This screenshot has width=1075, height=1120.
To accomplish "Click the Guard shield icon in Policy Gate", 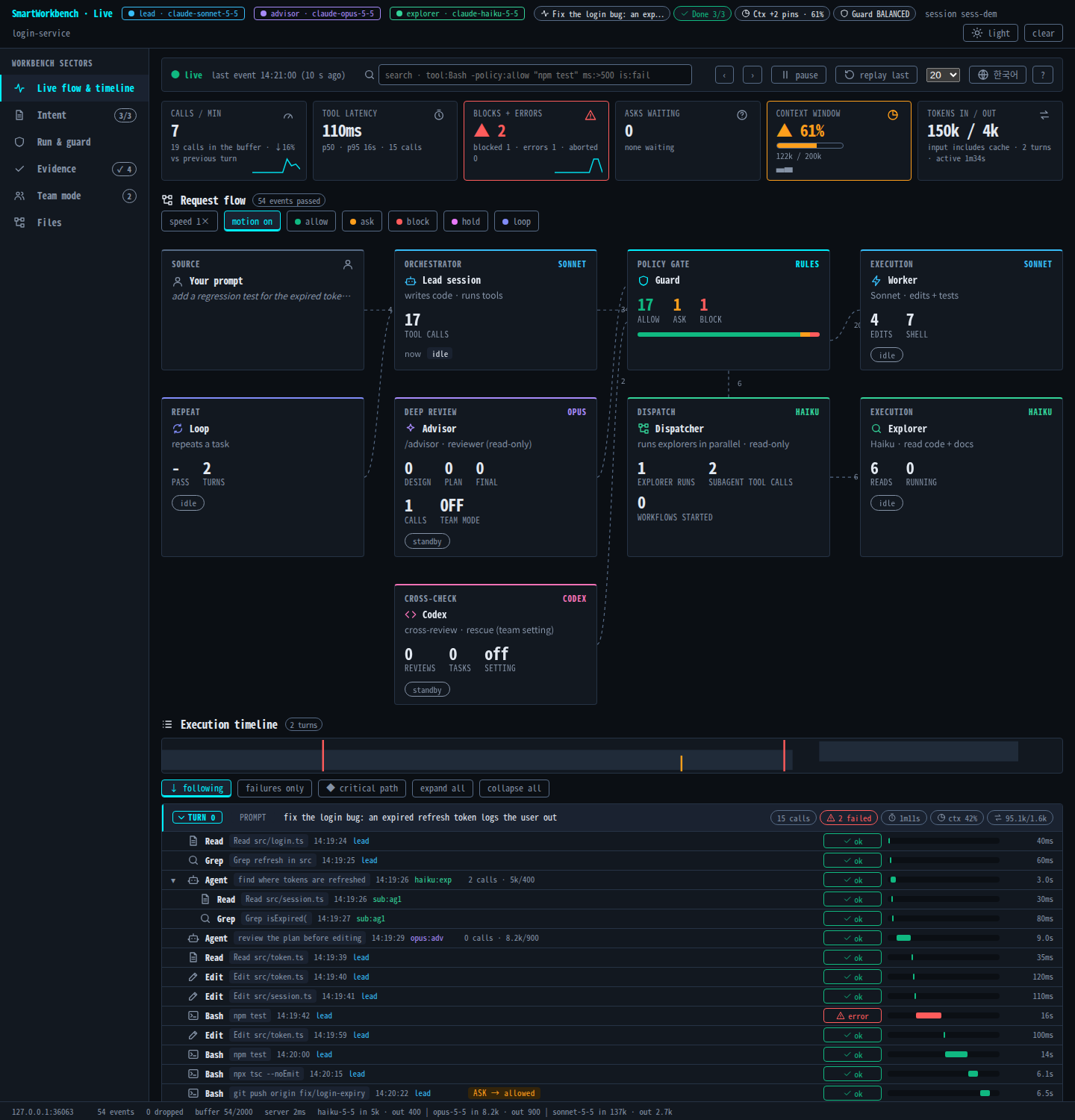I will (644, 281).
